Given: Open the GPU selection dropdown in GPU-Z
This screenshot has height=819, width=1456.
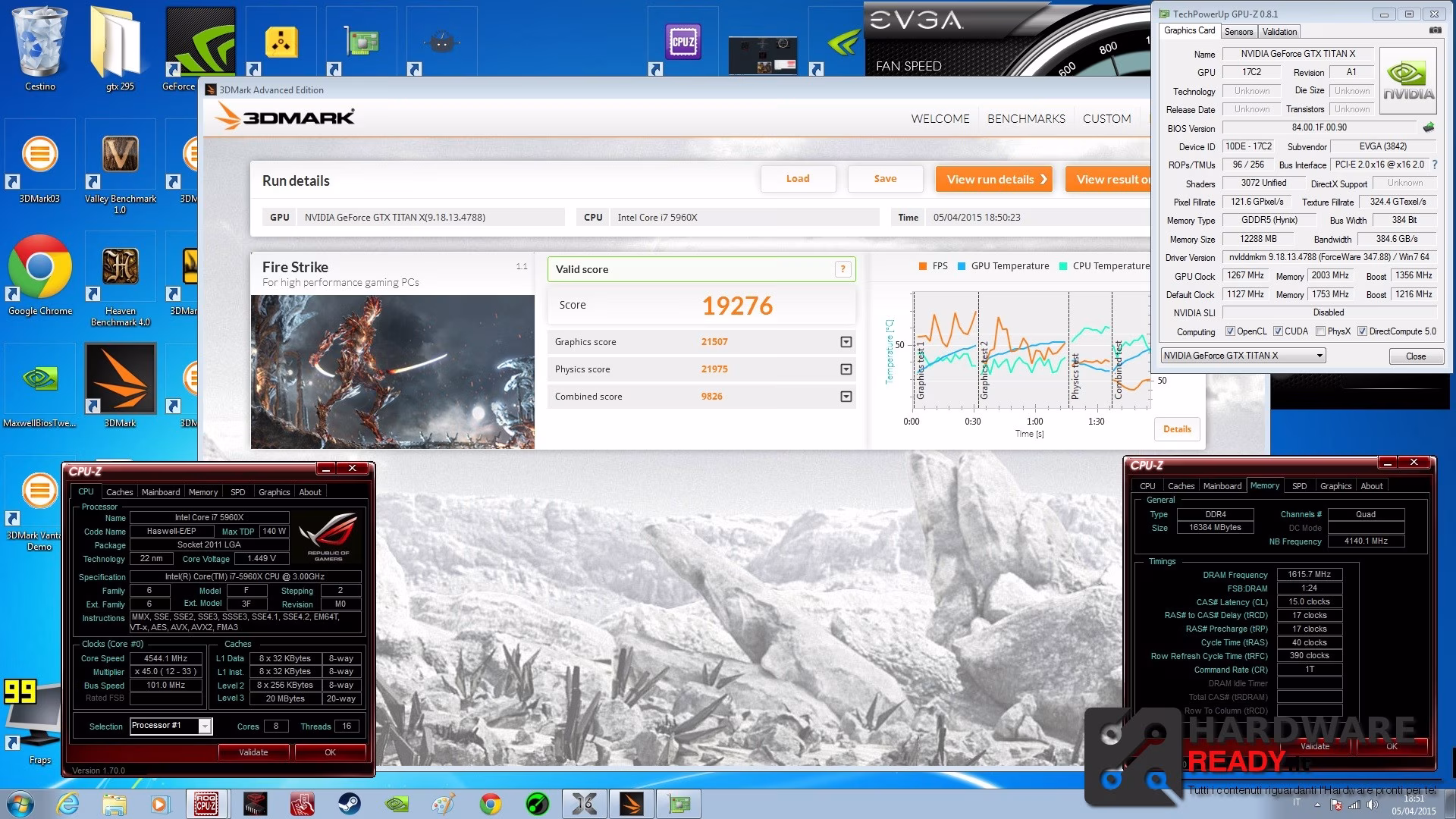Looking at the screenshot, I should click(1244, 356).
